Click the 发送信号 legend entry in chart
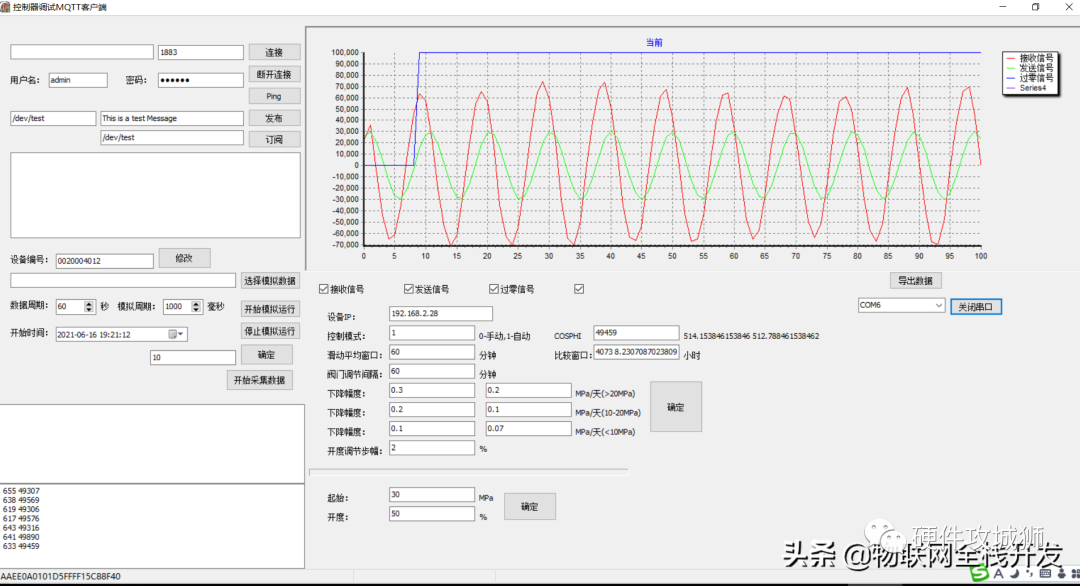Screen dimensions: 1080x586 point(1030,68)
